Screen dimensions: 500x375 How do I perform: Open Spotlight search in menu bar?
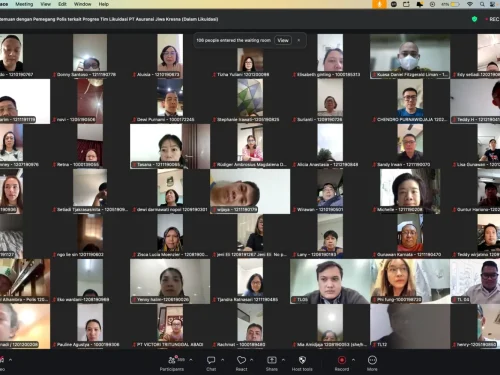(482, 4)
